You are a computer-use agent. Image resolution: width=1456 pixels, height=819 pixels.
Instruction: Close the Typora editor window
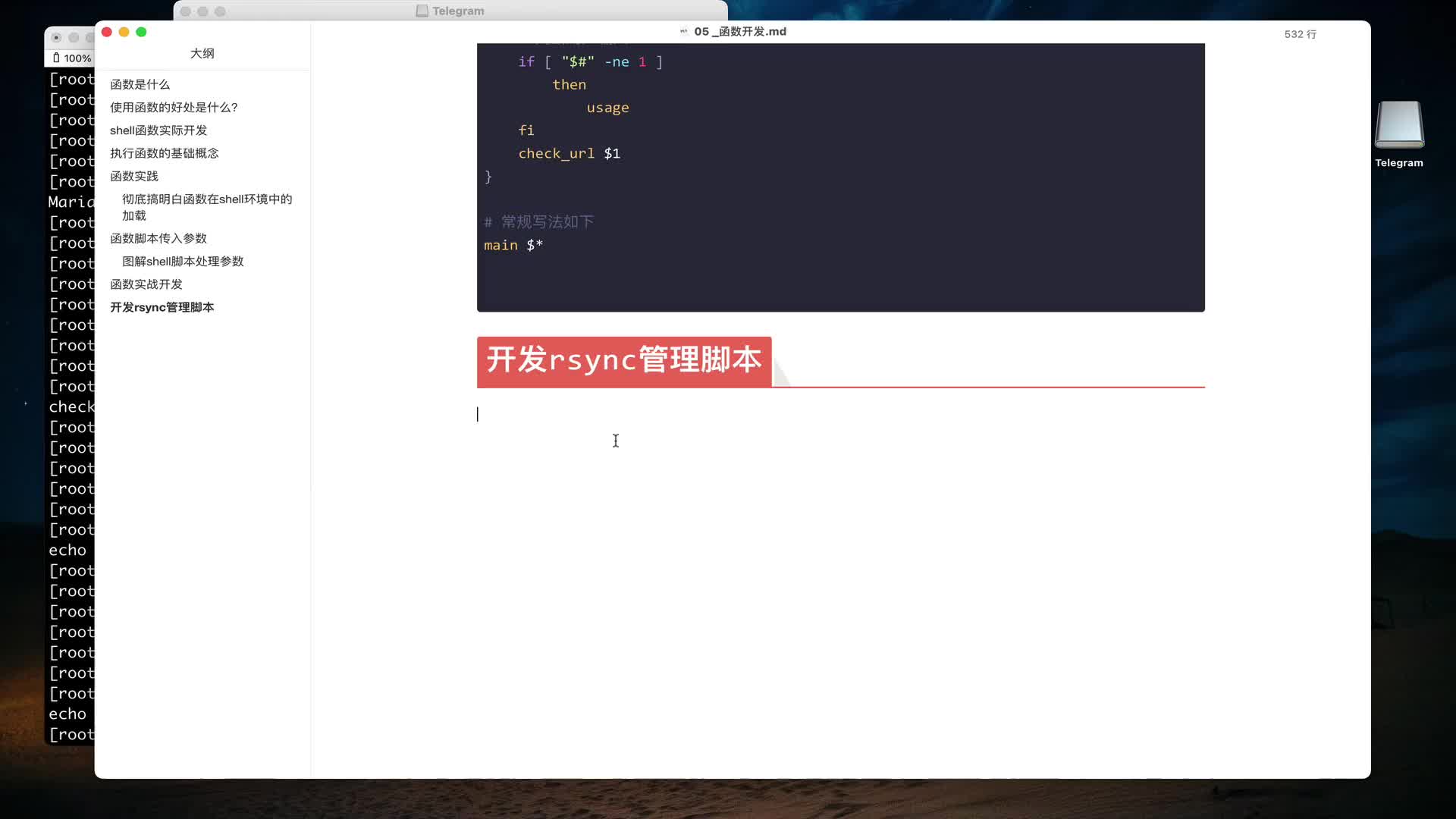[x=107, y=32]
